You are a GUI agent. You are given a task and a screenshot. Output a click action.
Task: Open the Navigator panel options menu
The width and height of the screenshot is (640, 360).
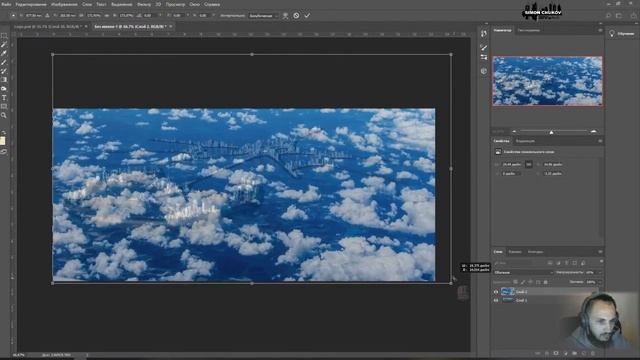click(600, 30)
